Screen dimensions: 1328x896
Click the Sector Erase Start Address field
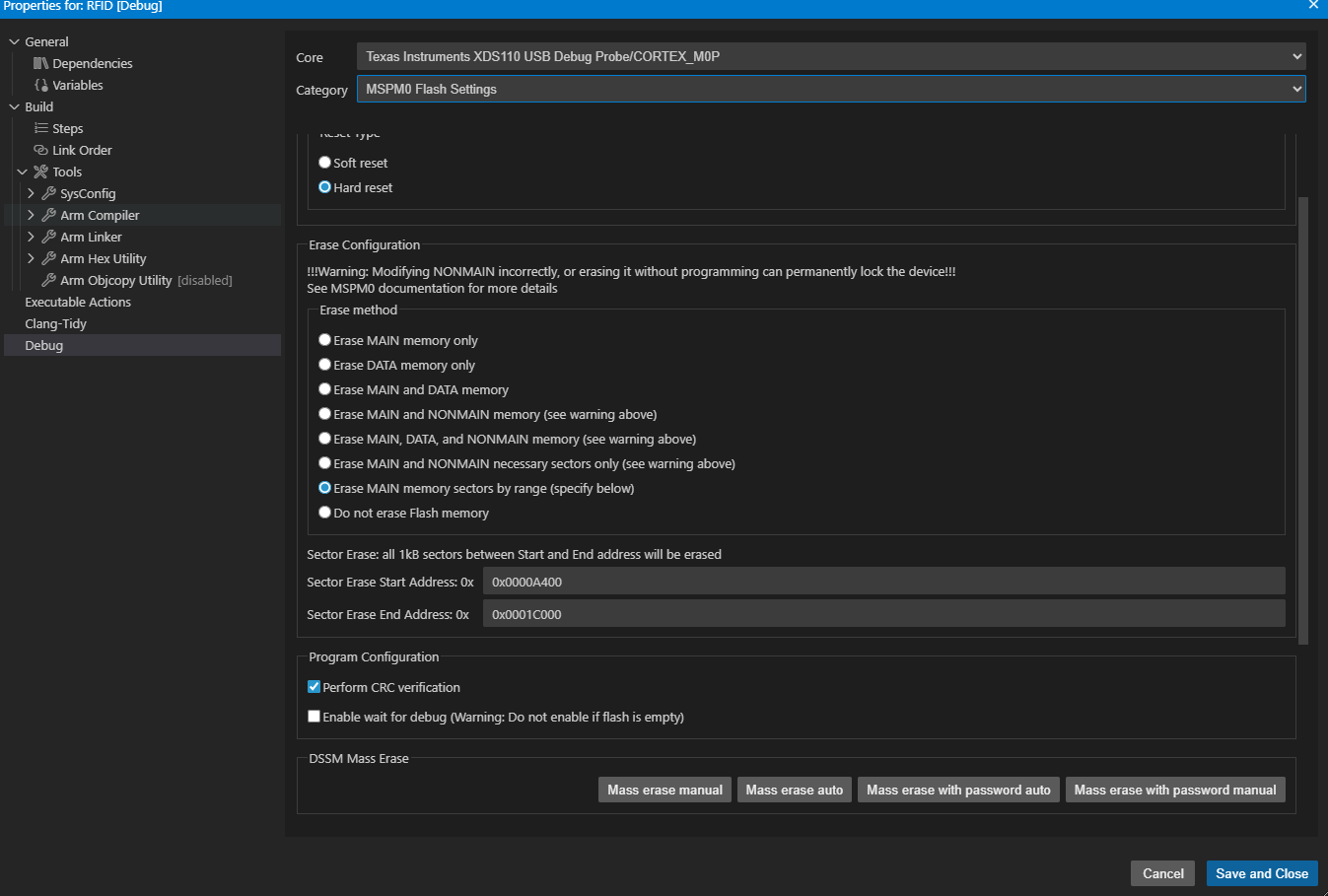[x=884, y=582]
